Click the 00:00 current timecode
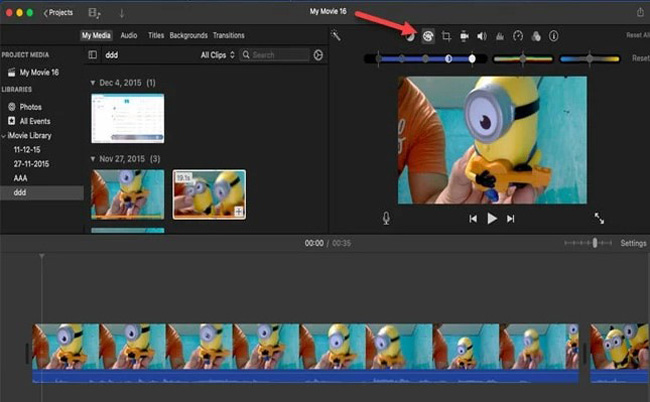 [x=314, y=243]
